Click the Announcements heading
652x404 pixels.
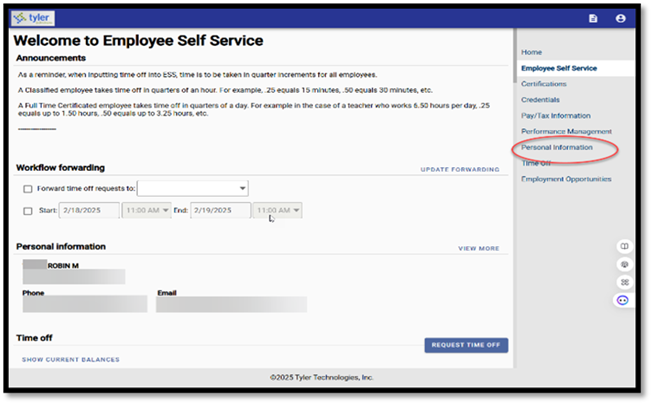pyautogui.click(x=51, y=58)
